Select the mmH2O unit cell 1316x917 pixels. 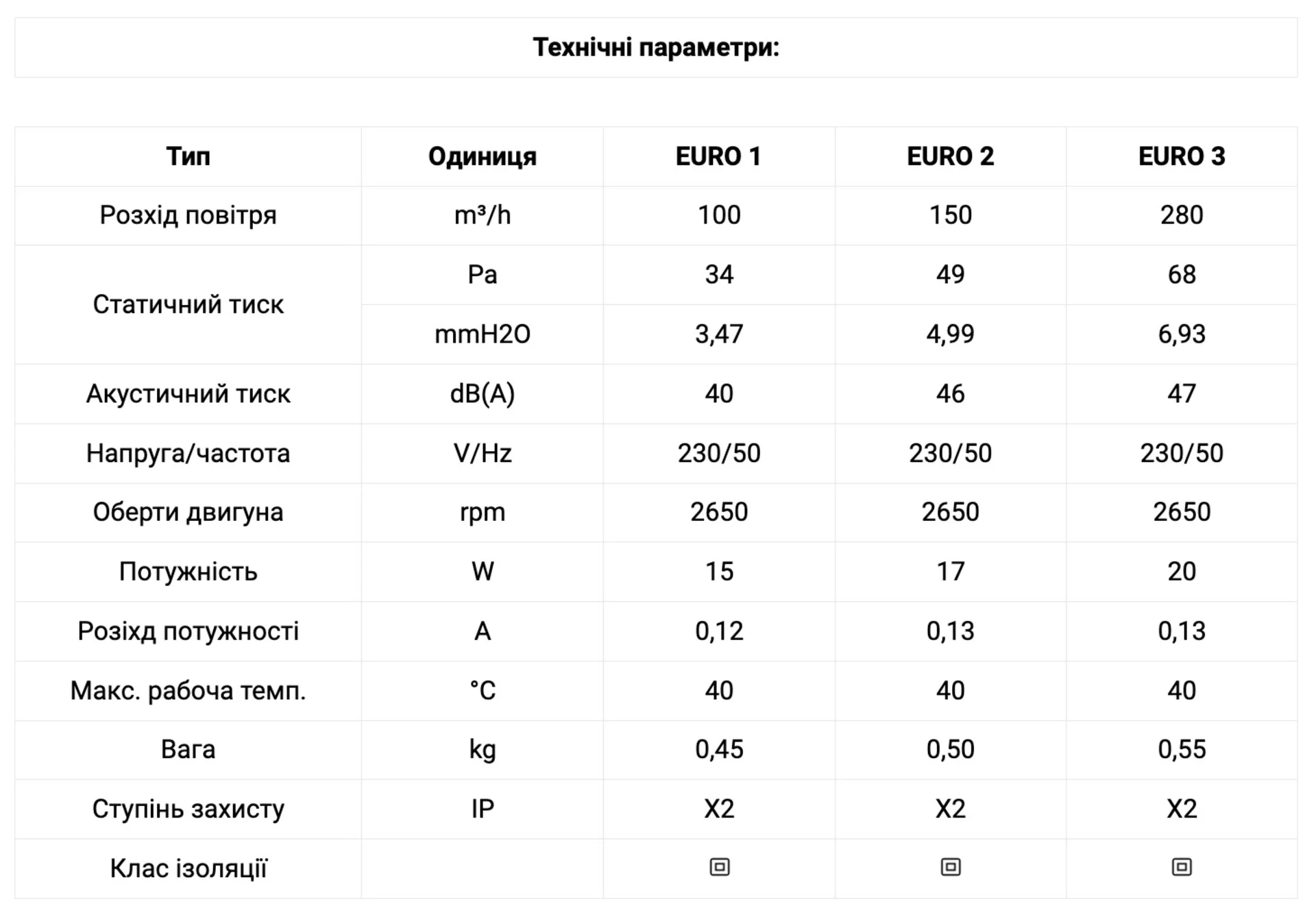(x=482, y=334)
